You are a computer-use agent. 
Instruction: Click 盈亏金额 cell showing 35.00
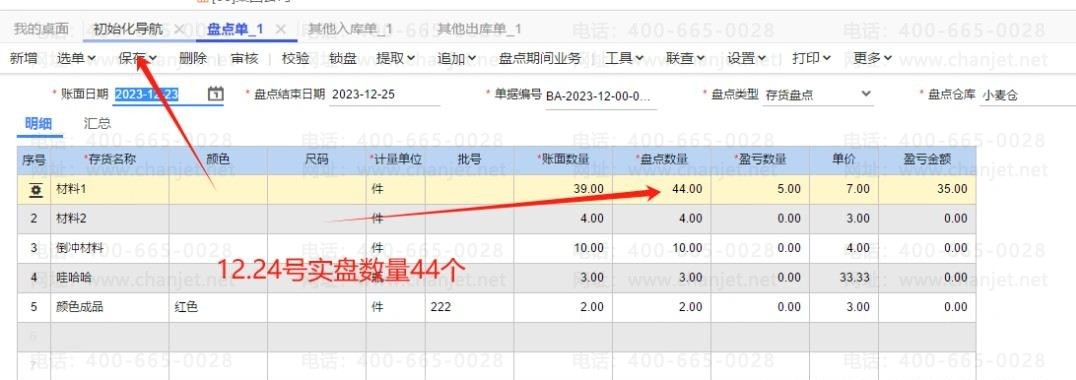[x=927, y=189]
